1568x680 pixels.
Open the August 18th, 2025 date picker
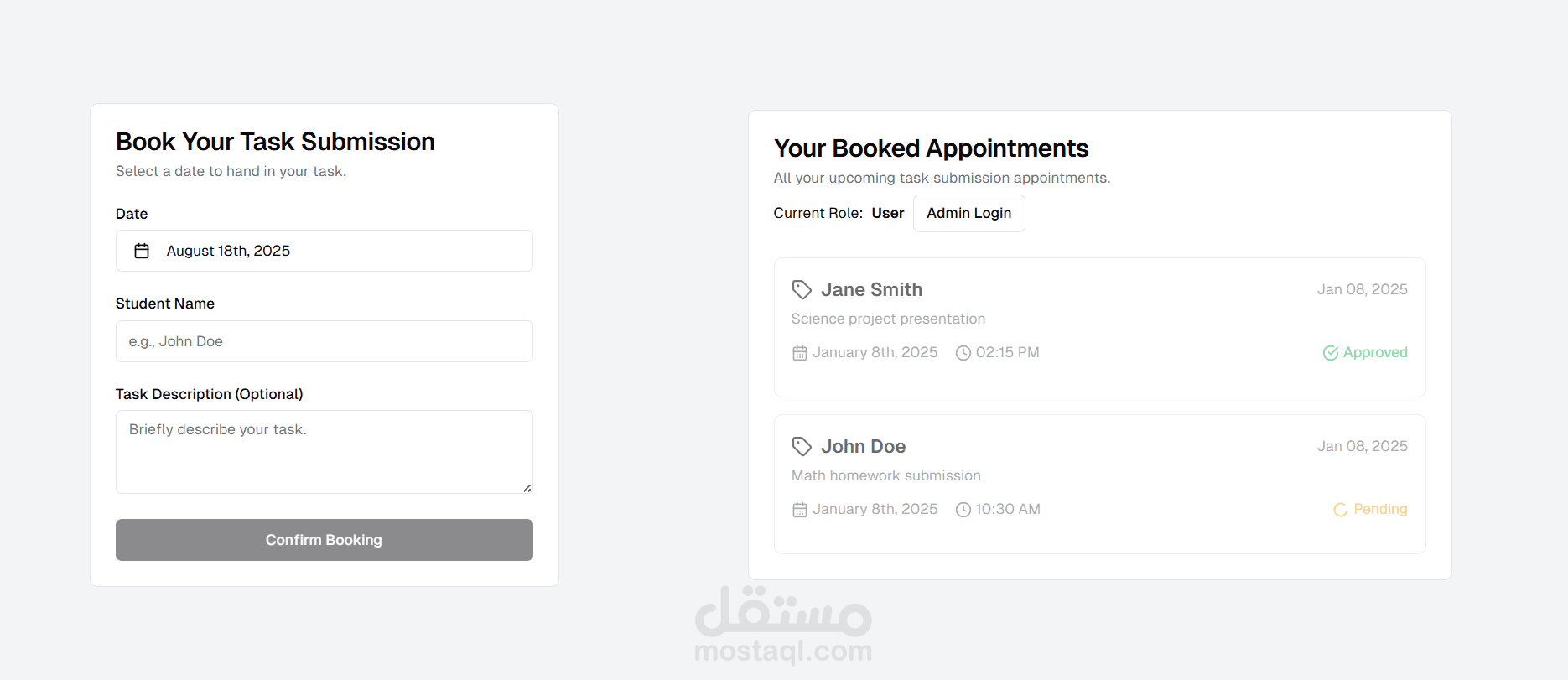click(x=324, y=251)
